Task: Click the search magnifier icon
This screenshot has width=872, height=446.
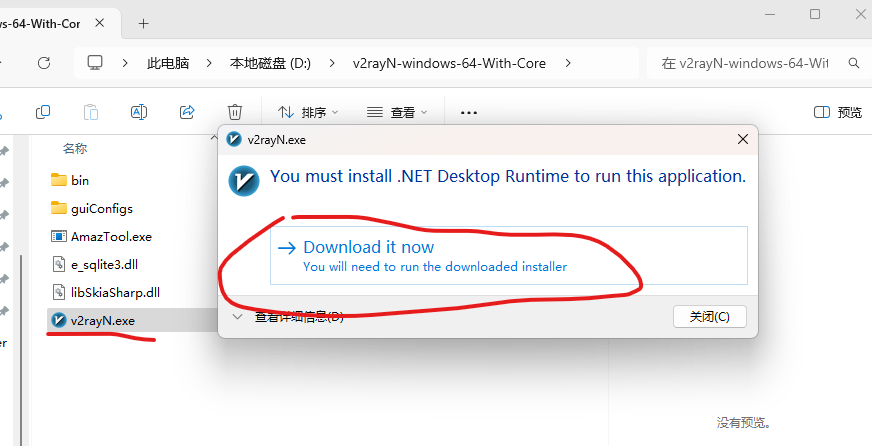Action: point(854,63)
